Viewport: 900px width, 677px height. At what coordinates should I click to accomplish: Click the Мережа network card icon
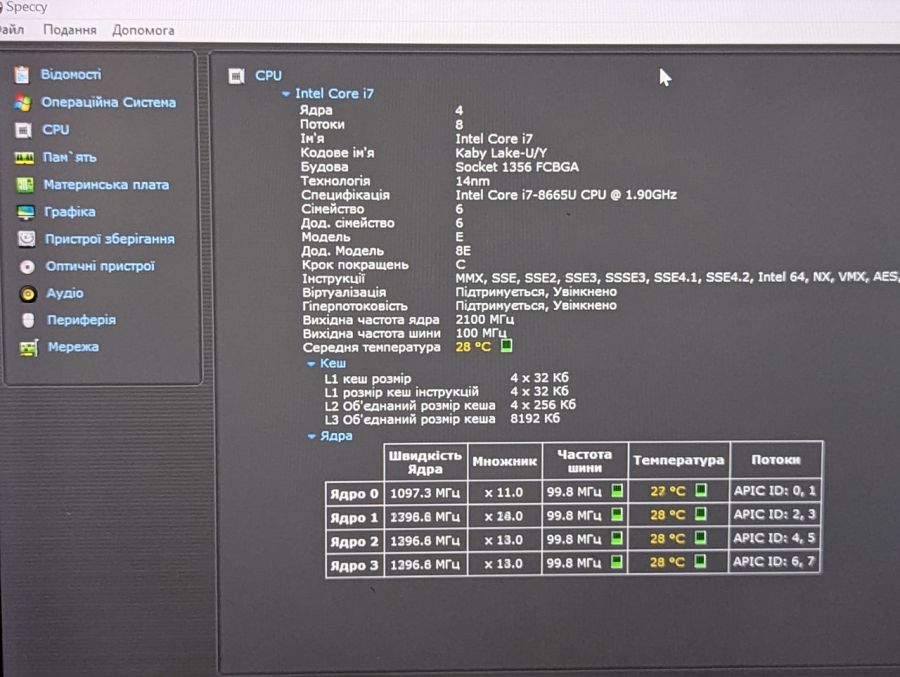click(x=29, y=347)
